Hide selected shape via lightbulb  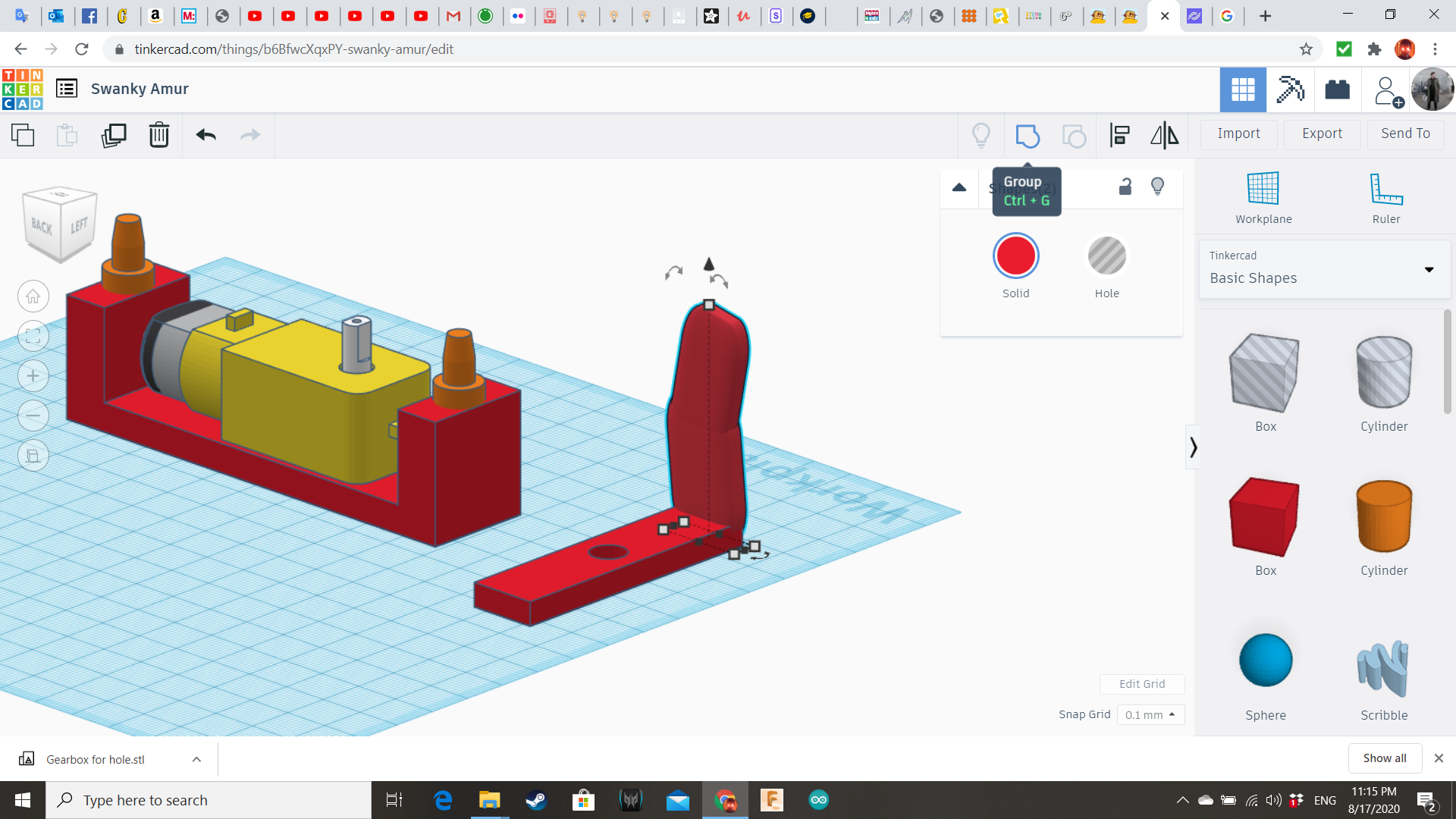(1158, 187)
